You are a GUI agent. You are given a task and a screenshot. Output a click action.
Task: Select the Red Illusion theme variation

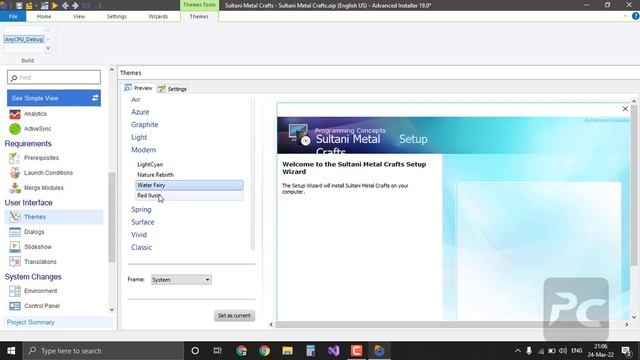[190, 196]
